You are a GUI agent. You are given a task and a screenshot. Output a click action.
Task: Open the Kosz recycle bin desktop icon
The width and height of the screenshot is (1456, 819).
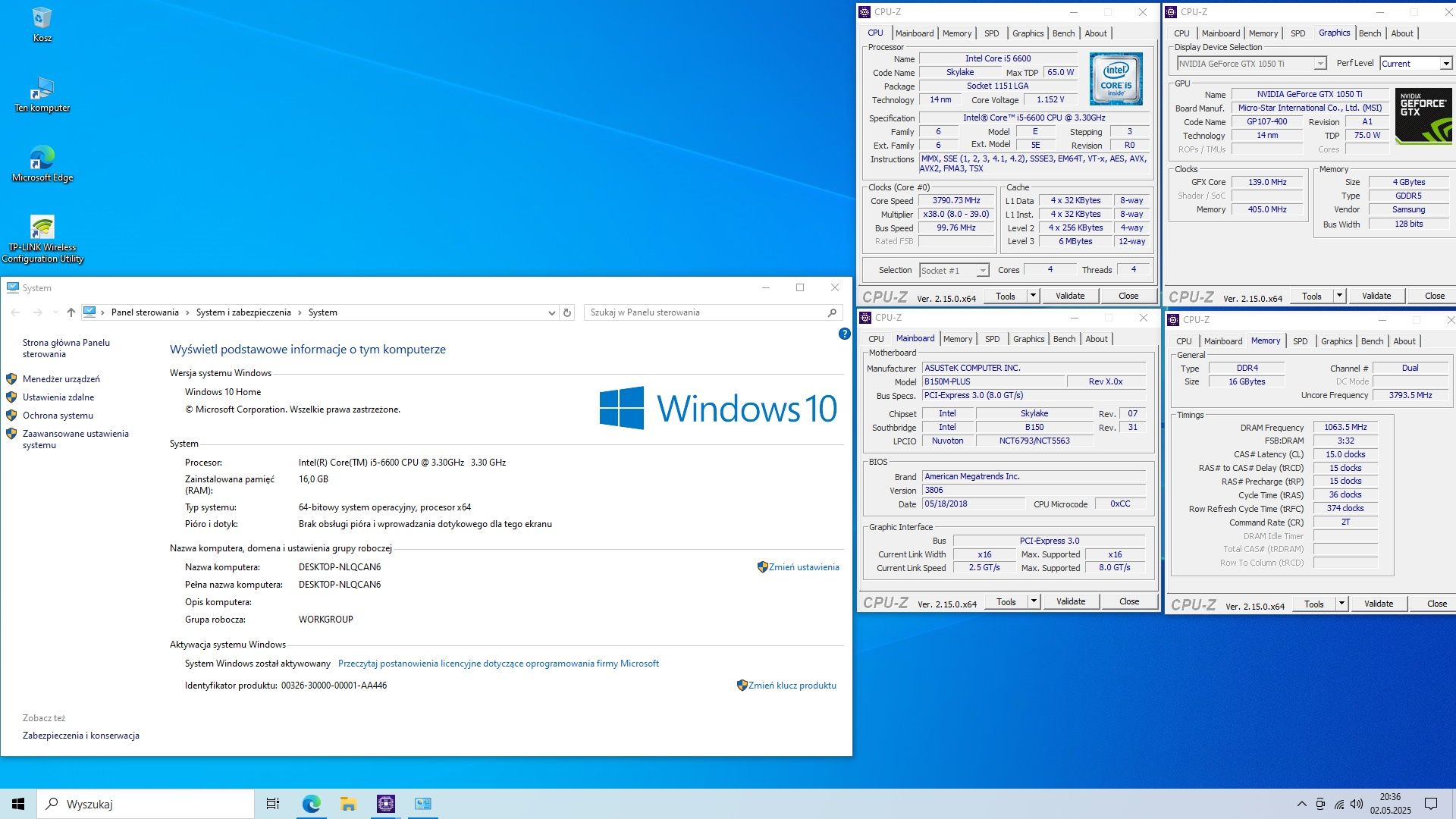click(x=42, y=24)
